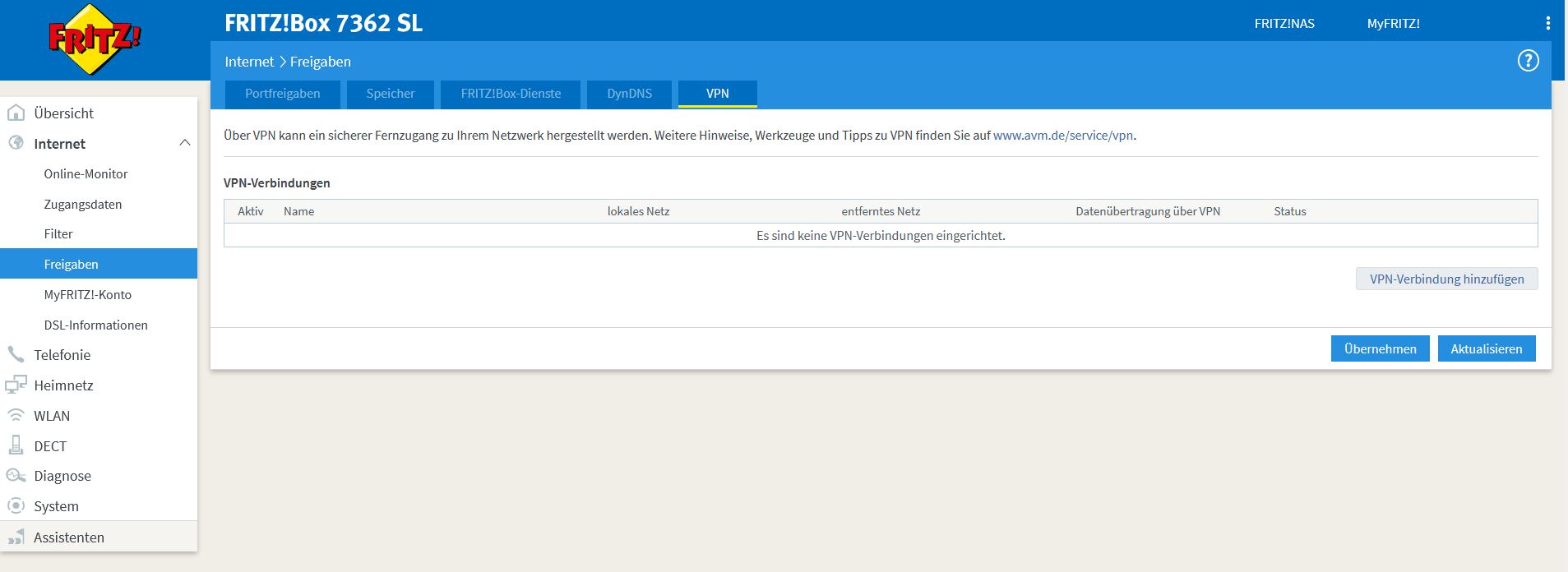
Task: Click 'Es sind keine VPN-Verbindungen eingerichtet' message
Action: click(x=881, y=235)
